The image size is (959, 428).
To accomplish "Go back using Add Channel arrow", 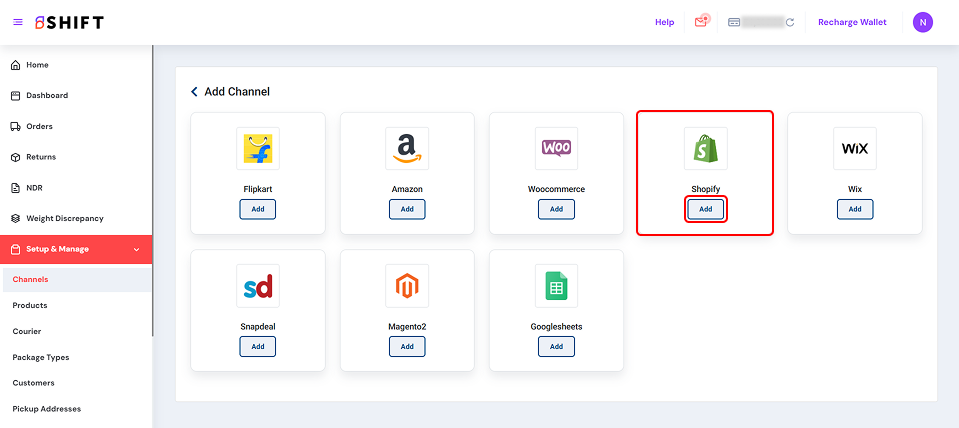I will 195,92.
